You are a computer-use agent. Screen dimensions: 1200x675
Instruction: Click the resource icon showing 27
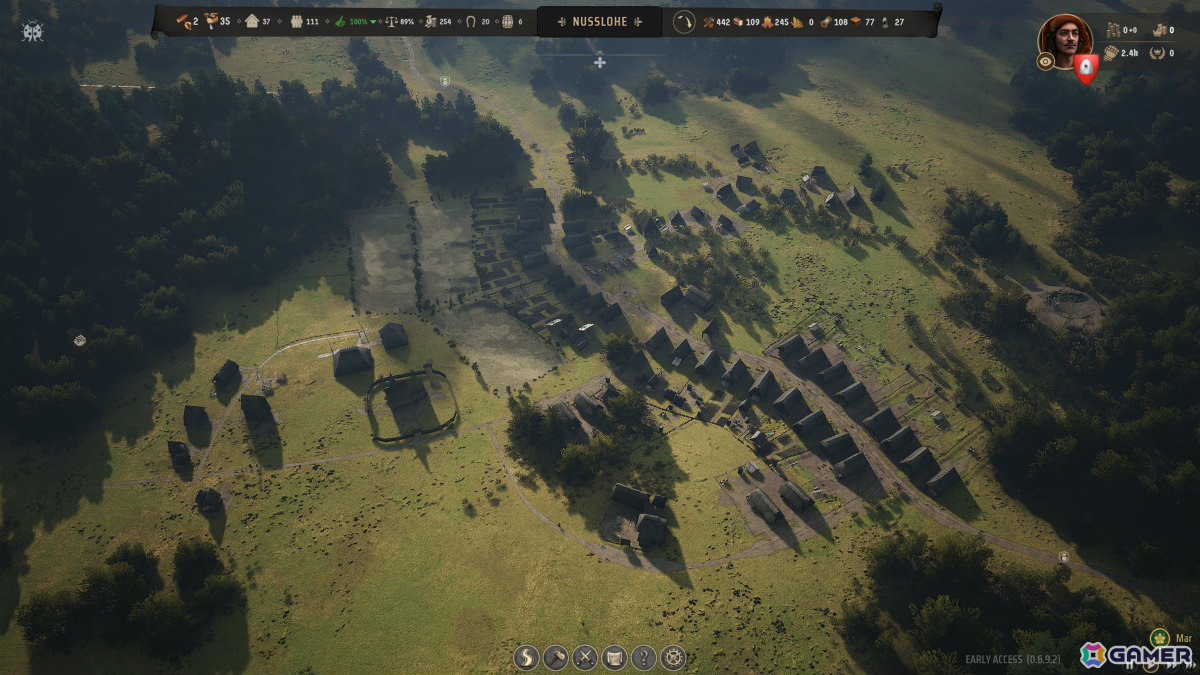pyautogui.click(x=886, y=22)
